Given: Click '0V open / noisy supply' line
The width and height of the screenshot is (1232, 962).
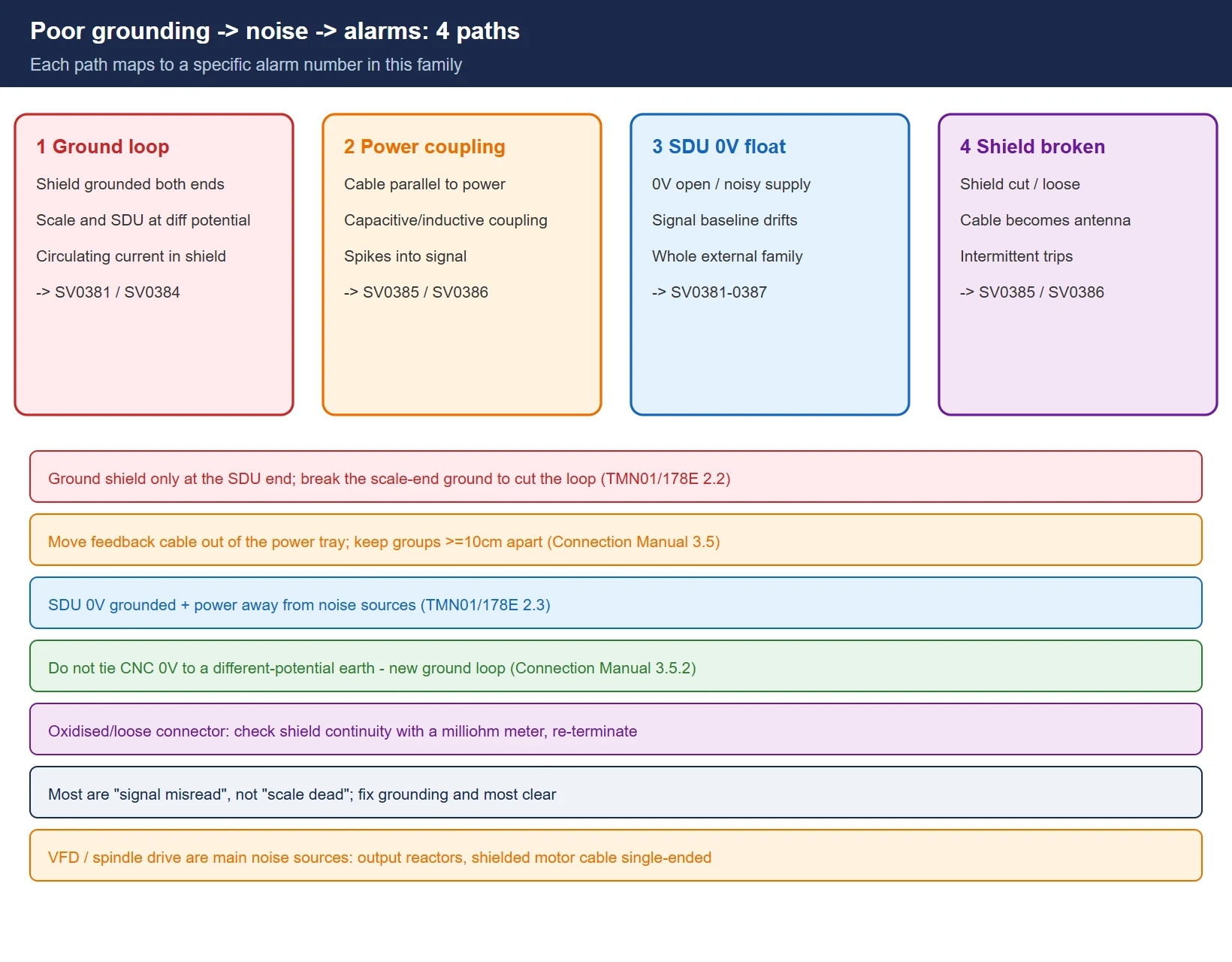Looking at the screenshot, I should 731,184.
